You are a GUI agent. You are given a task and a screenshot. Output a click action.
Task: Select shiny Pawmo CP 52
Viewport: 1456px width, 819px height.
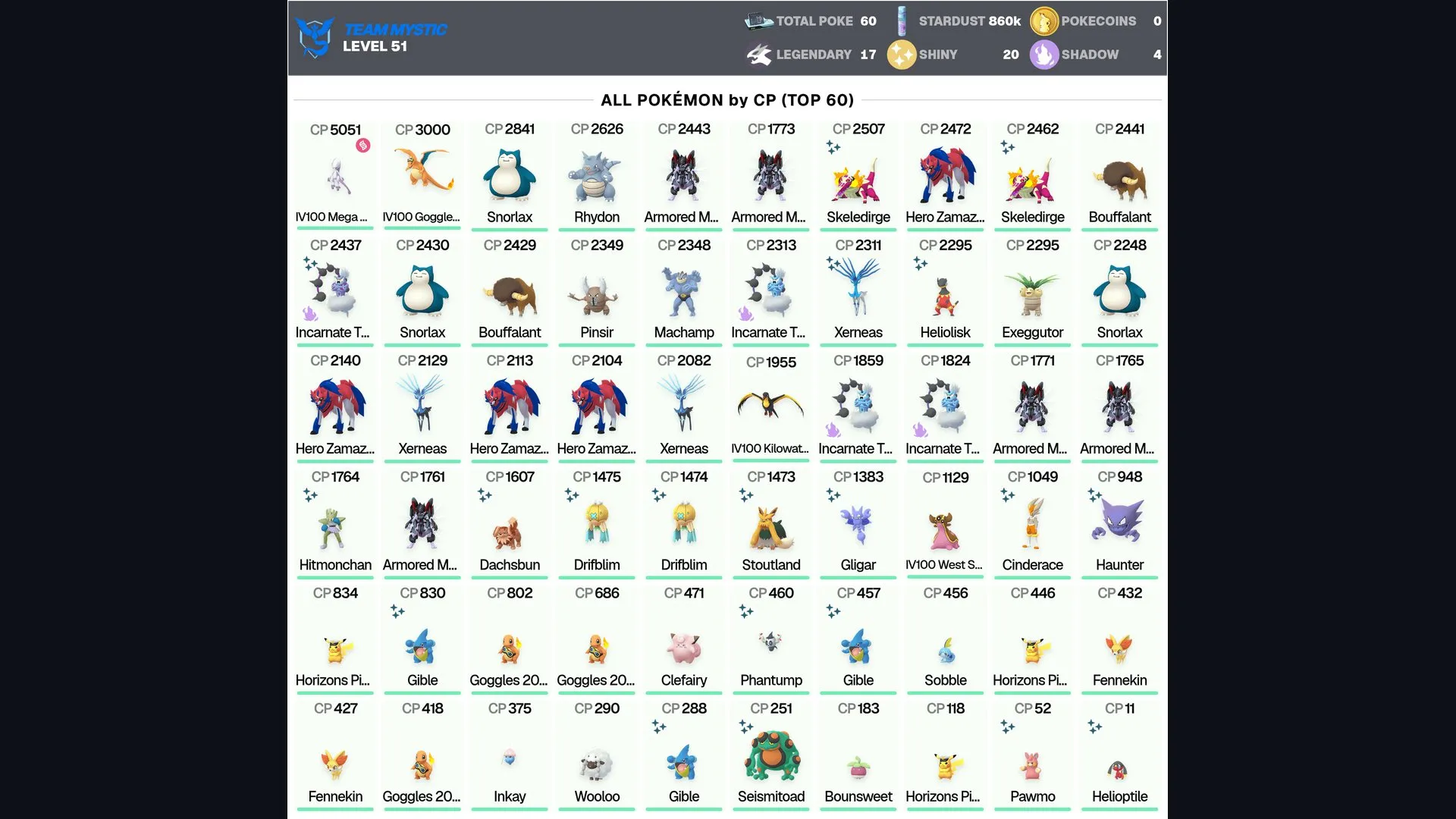(1033, 756)
